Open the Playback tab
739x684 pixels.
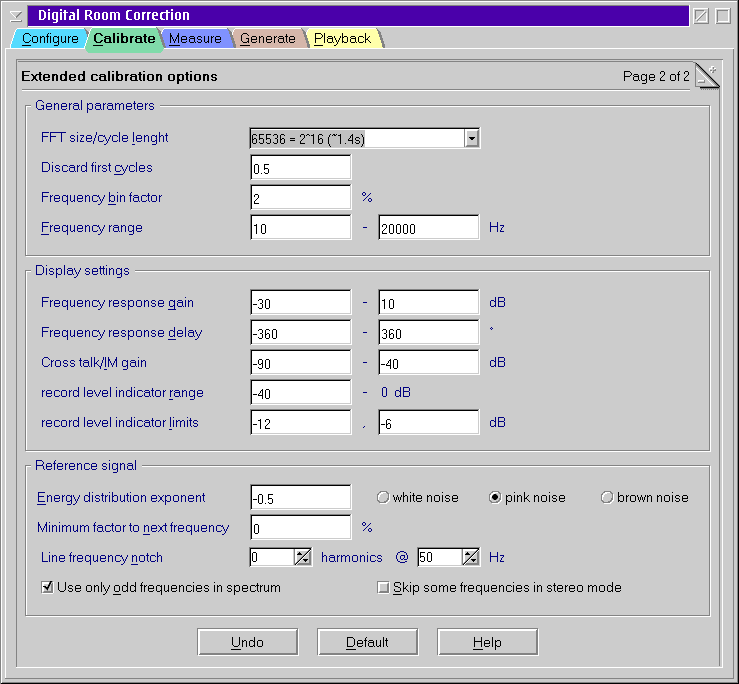342,39
